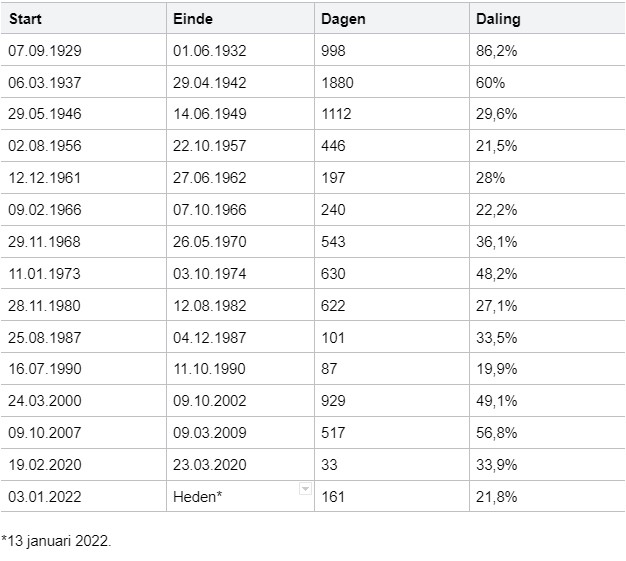Click the Daling column header

[547, 18]
